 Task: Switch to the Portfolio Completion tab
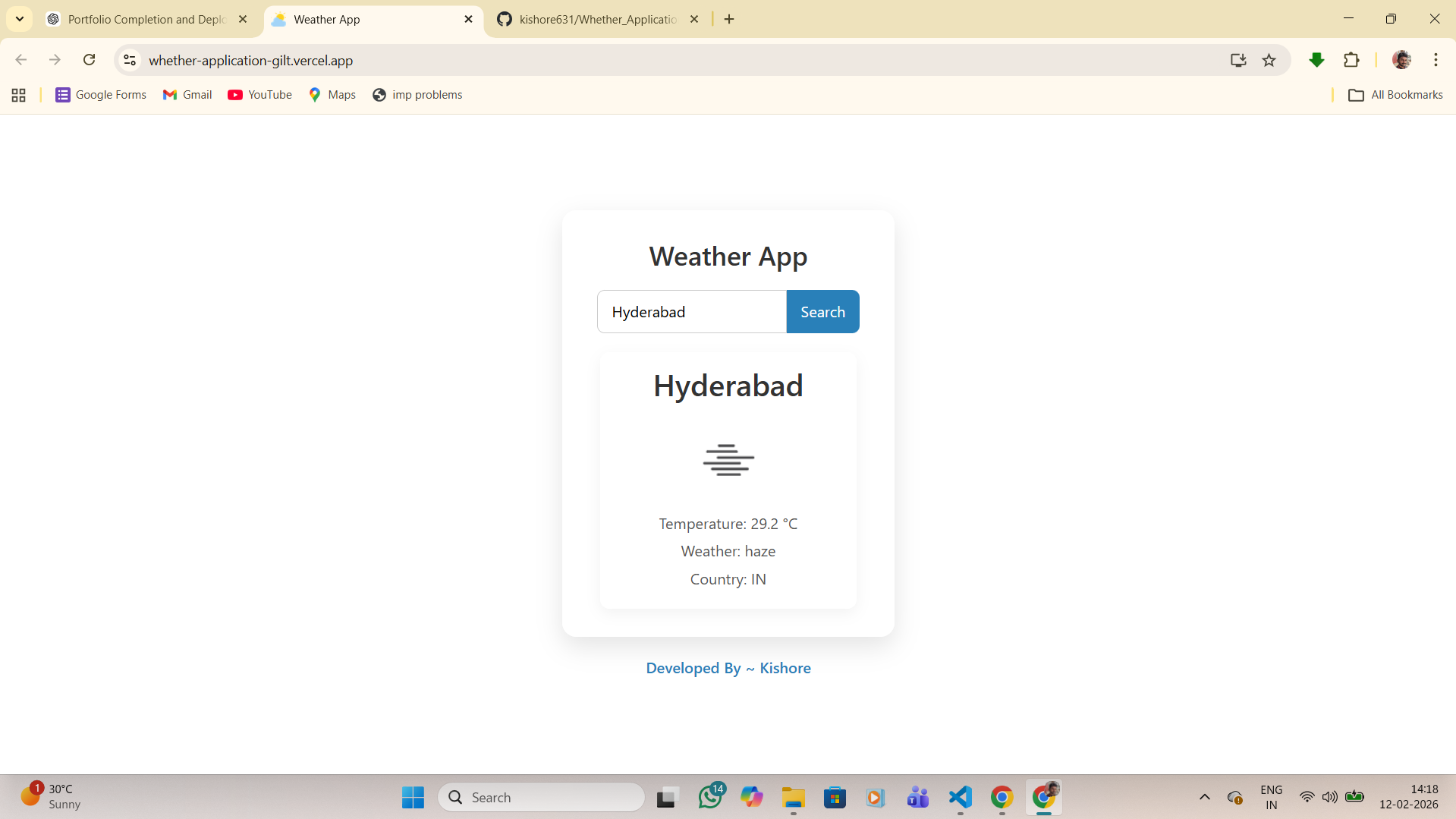(x=144, y=19)
